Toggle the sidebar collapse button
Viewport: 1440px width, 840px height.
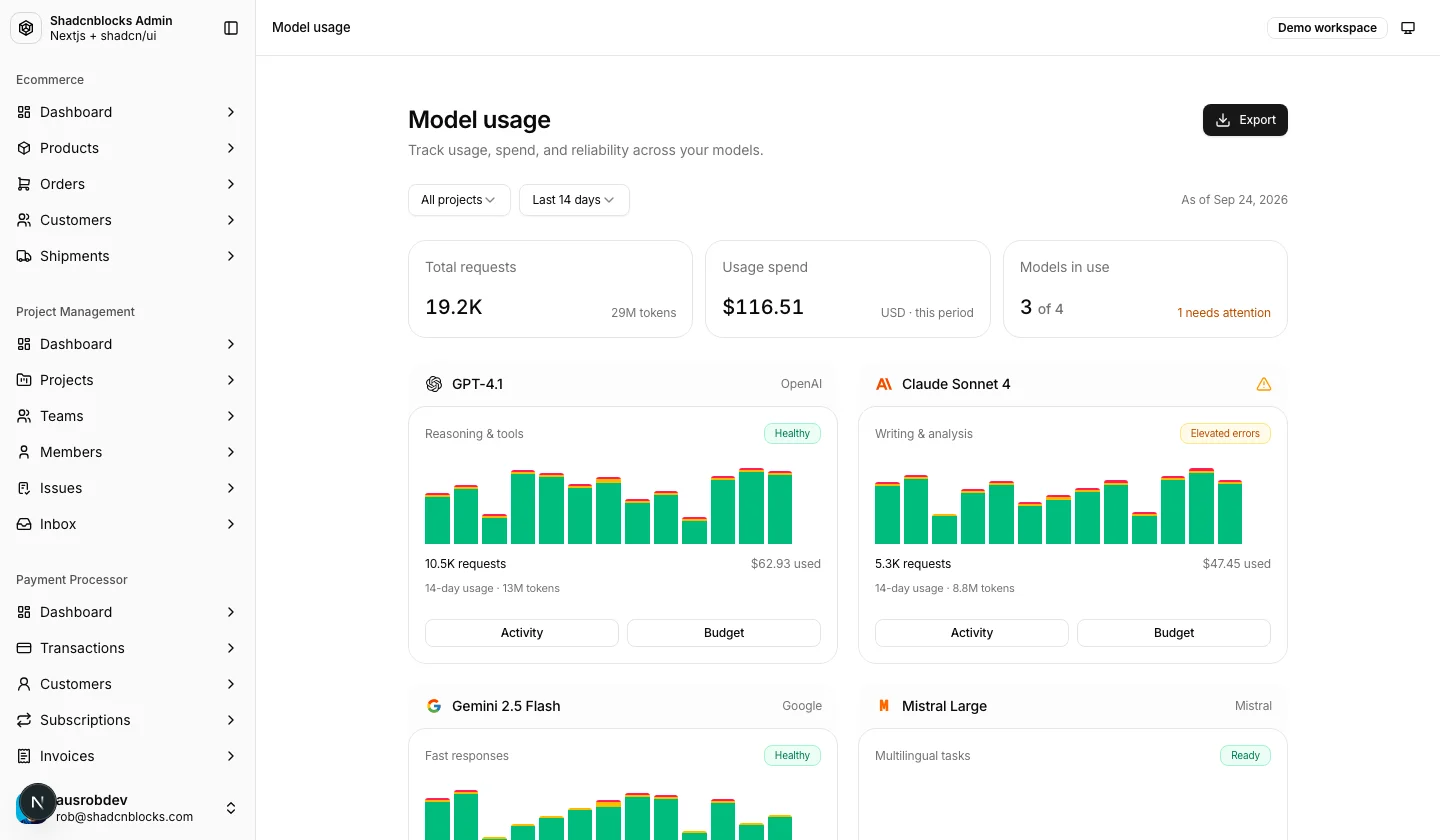tap(231, 28)
